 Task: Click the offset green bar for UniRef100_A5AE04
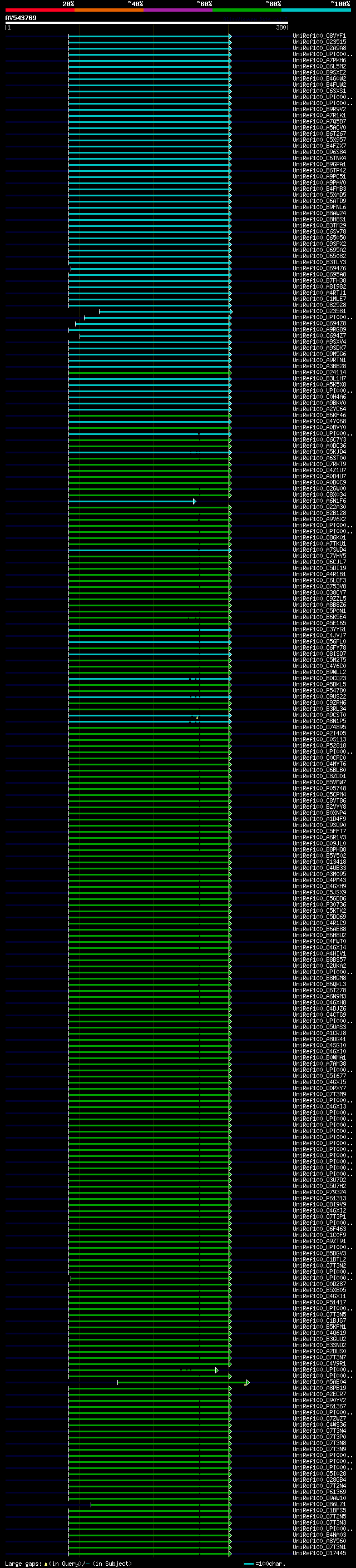pyautogui.click(x=183, y=1382)
